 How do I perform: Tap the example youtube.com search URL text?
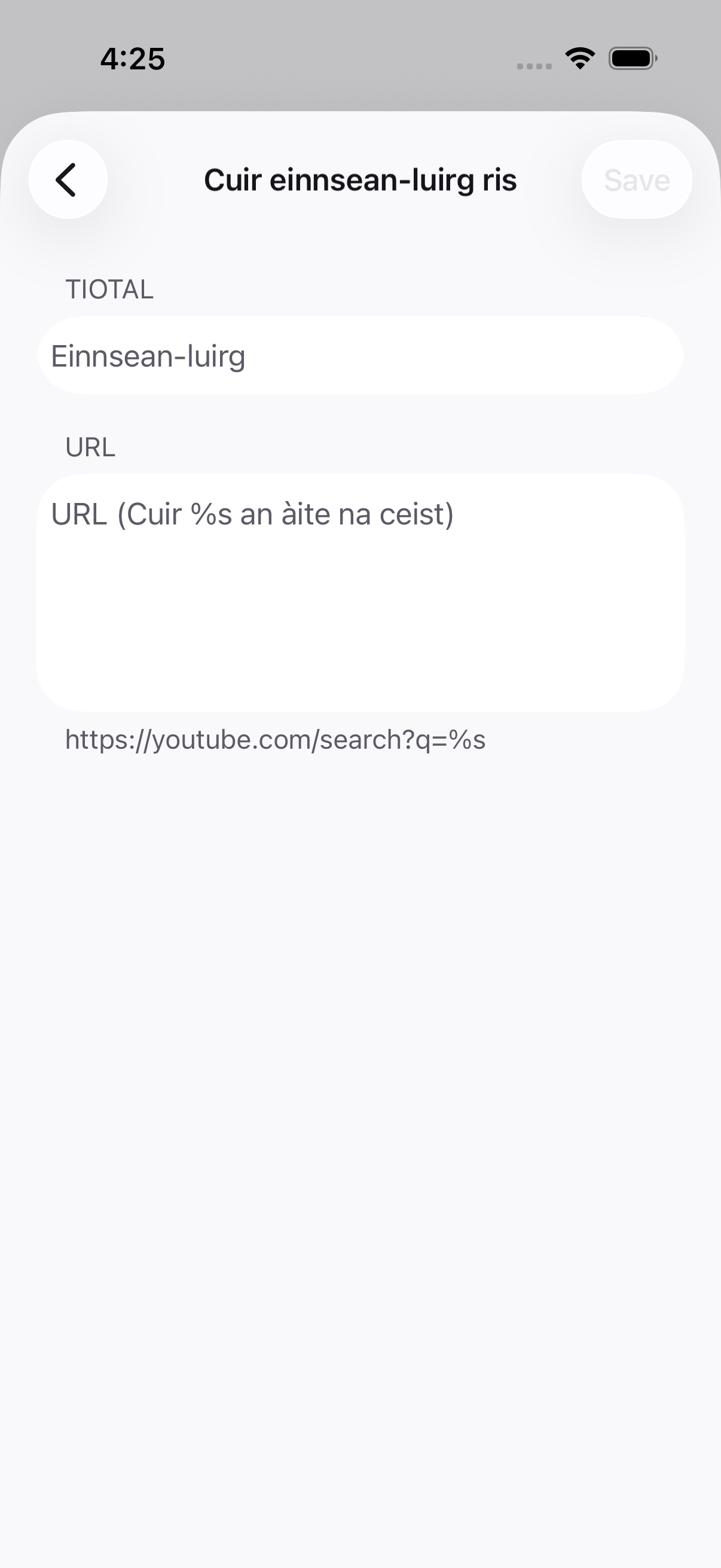point(275,740)
